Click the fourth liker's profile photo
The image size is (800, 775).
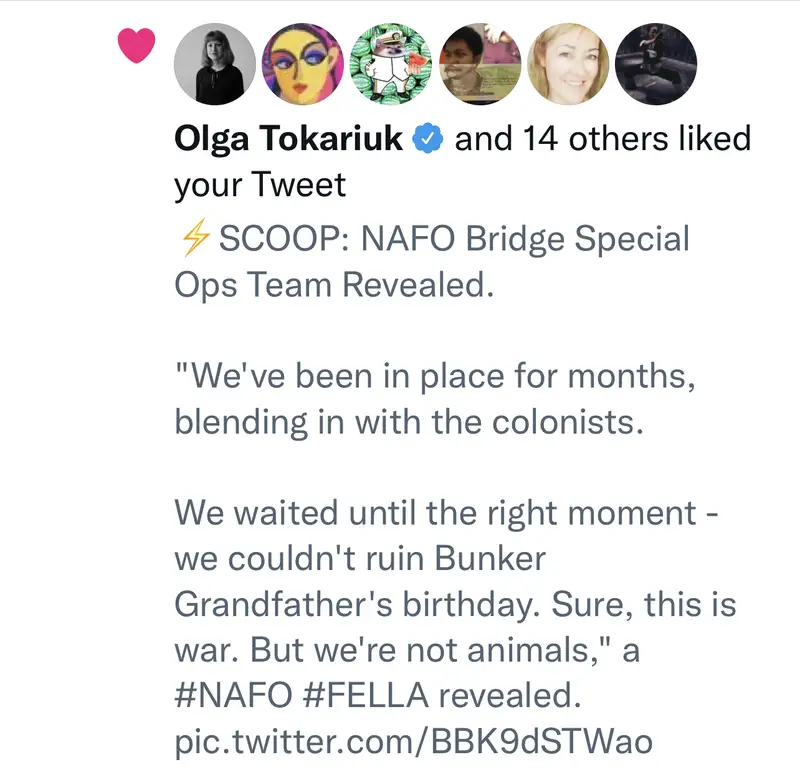(x=479, y=64)
